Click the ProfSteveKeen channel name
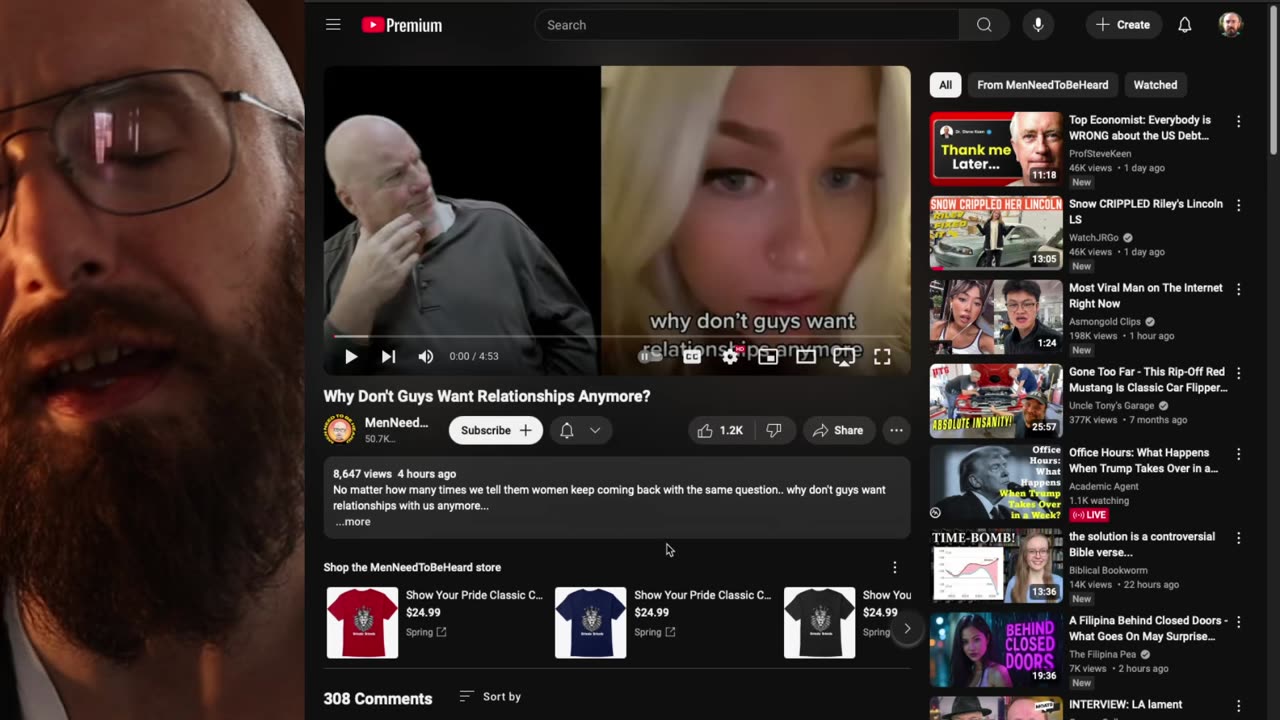The width and height of the screenshot is (1280, 720). coord(1100,154)
